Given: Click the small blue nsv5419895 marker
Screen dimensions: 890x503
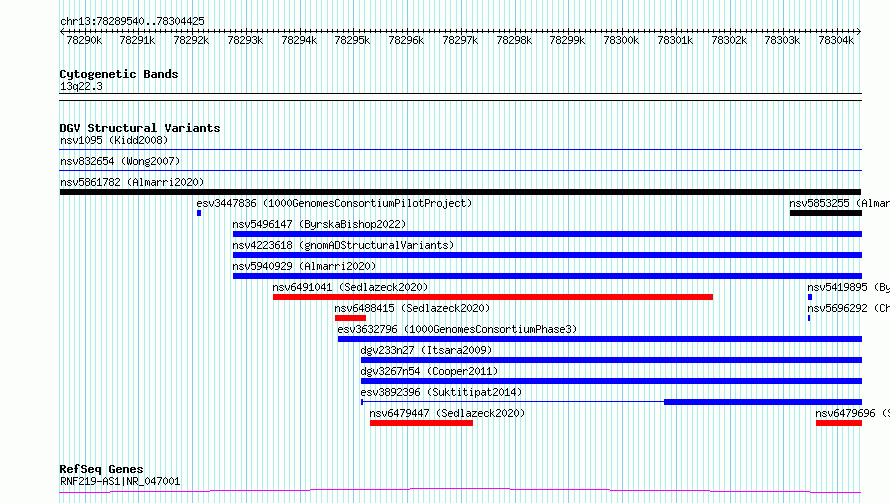Looking at the screenshot, I should pos(810,297).
